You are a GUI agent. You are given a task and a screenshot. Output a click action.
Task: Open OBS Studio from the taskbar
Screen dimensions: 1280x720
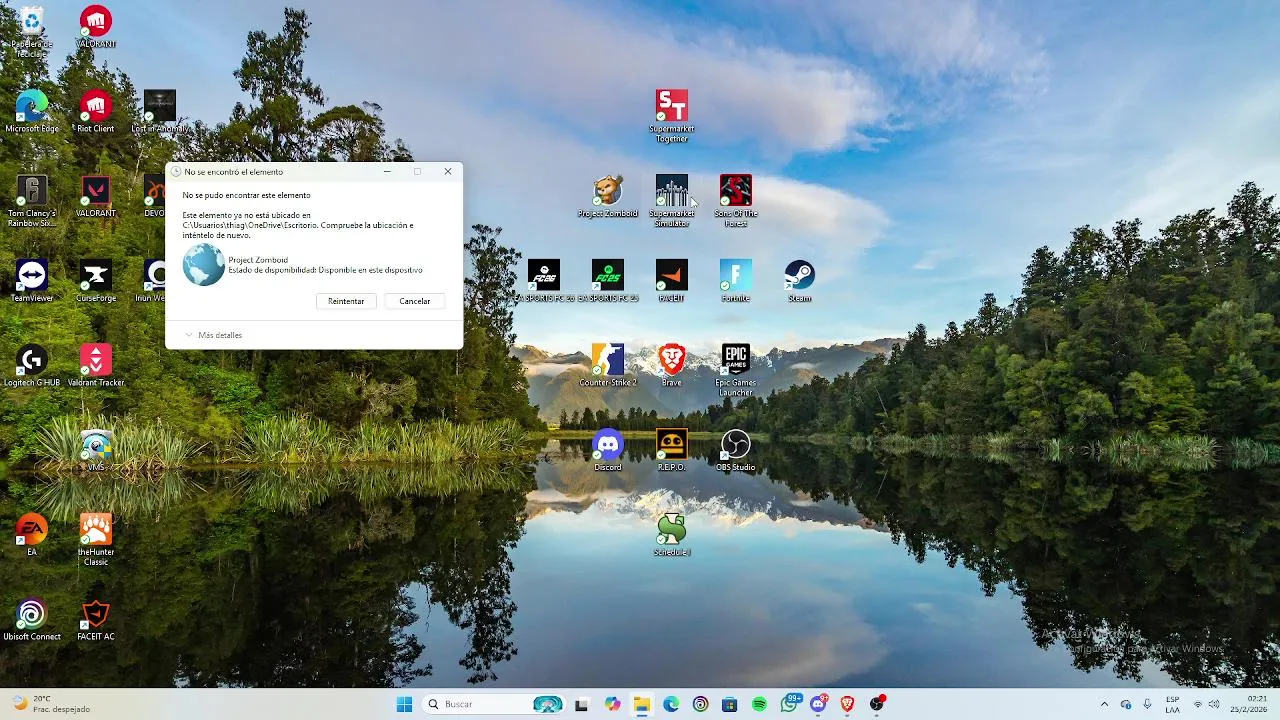pyautogui.click(x=877, y=704)
